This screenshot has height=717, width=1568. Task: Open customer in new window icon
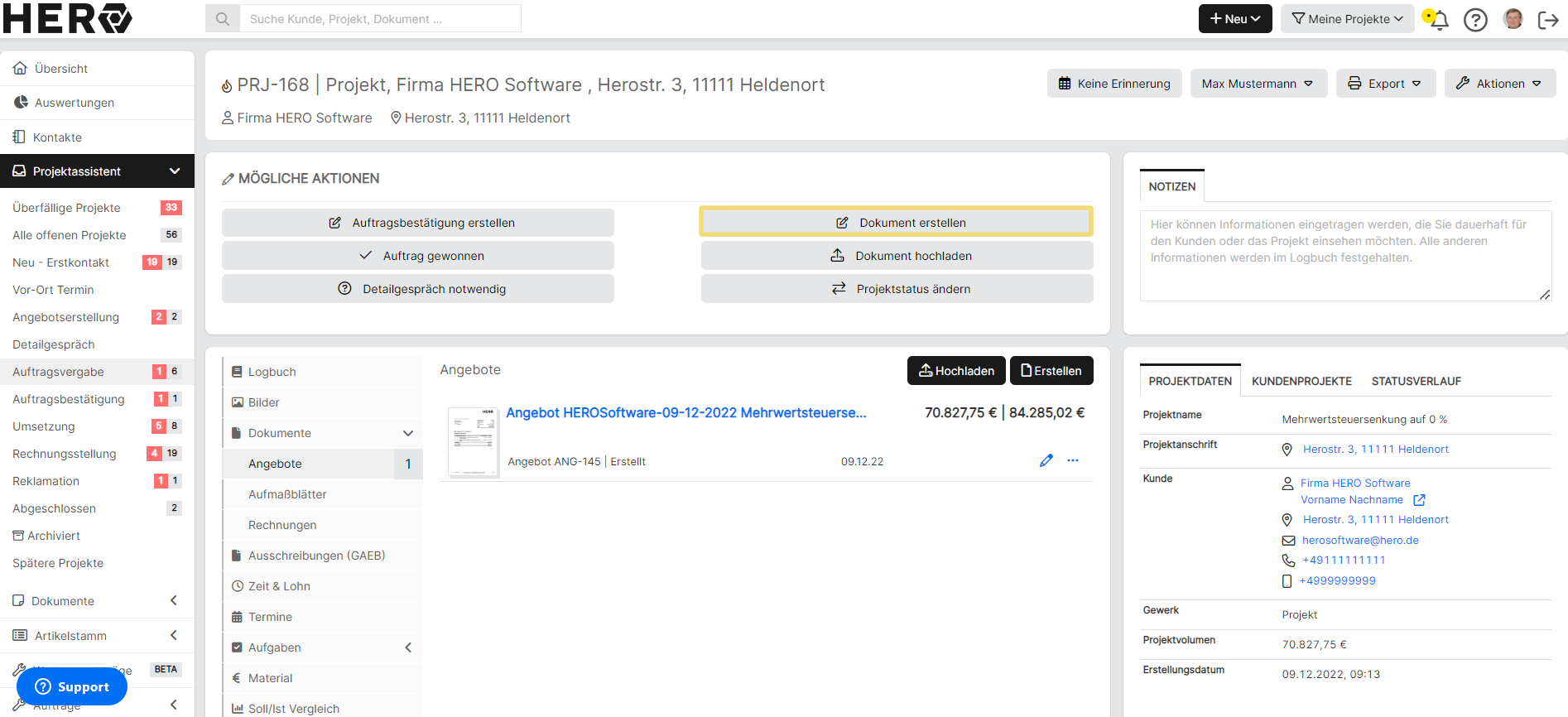point(1419,500)
